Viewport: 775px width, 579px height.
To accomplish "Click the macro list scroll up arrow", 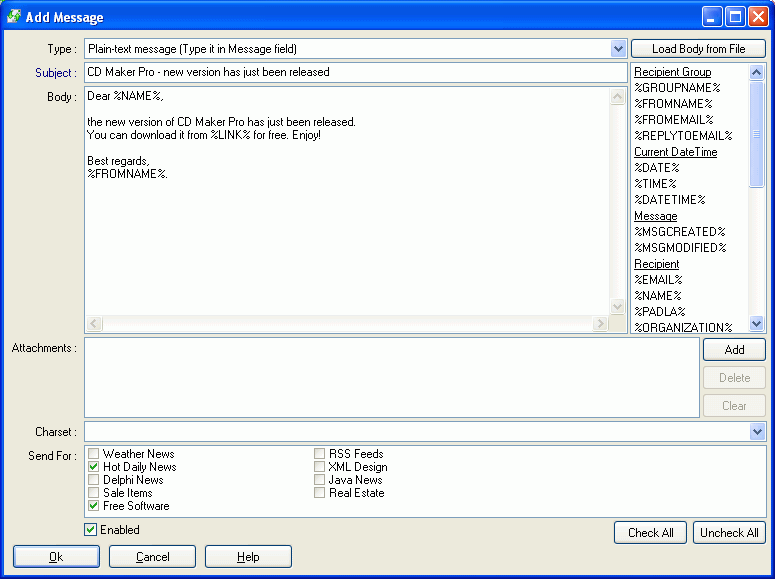I will coord(756,73).
